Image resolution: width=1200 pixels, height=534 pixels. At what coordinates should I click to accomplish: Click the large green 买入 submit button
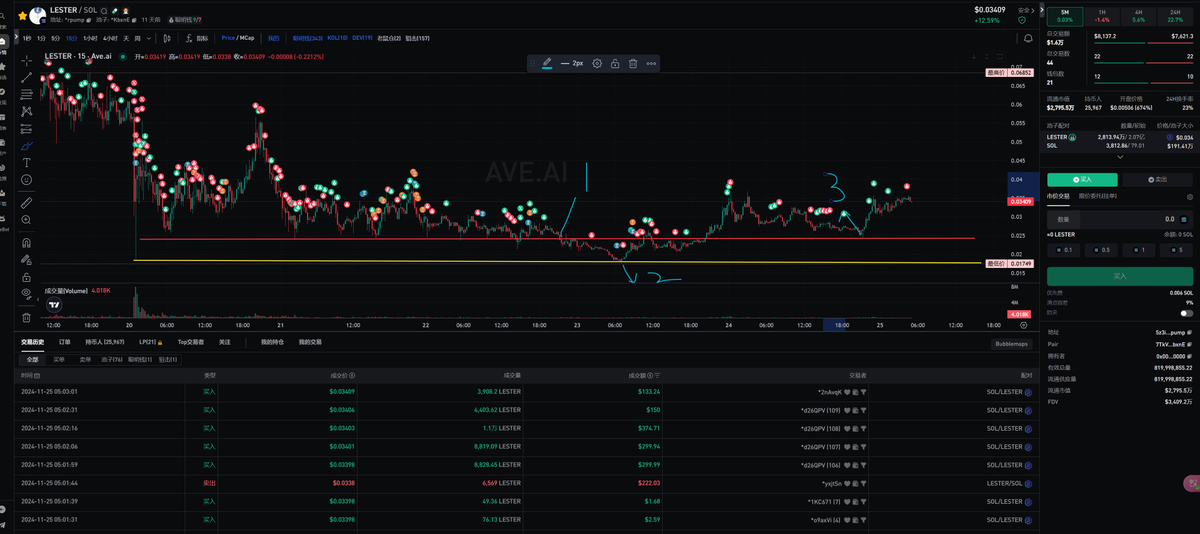click(1119, 276)
